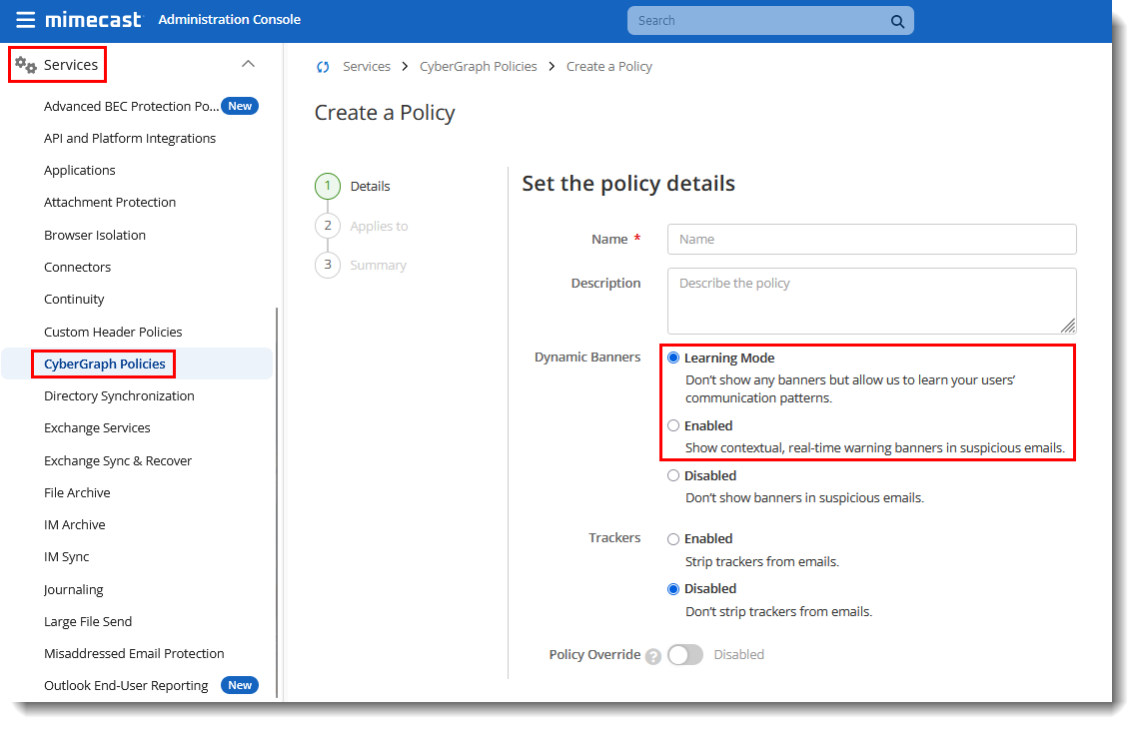This screenshot has width=1139, height=729.
Task: Select CyberGraph Policies in sidebar
Action: coord(105,364)
